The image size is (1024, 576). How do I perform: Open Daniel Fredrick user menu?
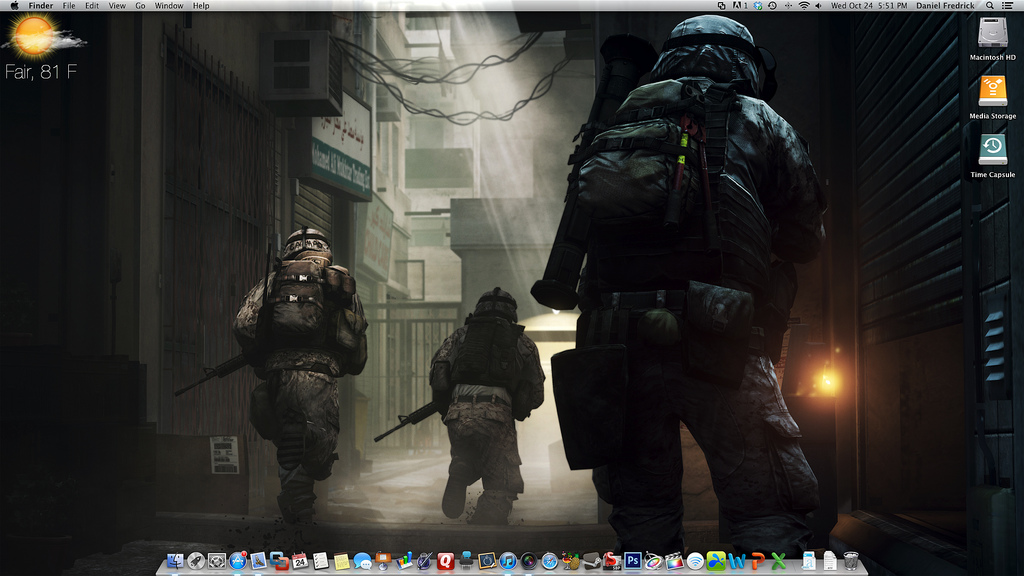pyautogui.click(x=945, y=5)
